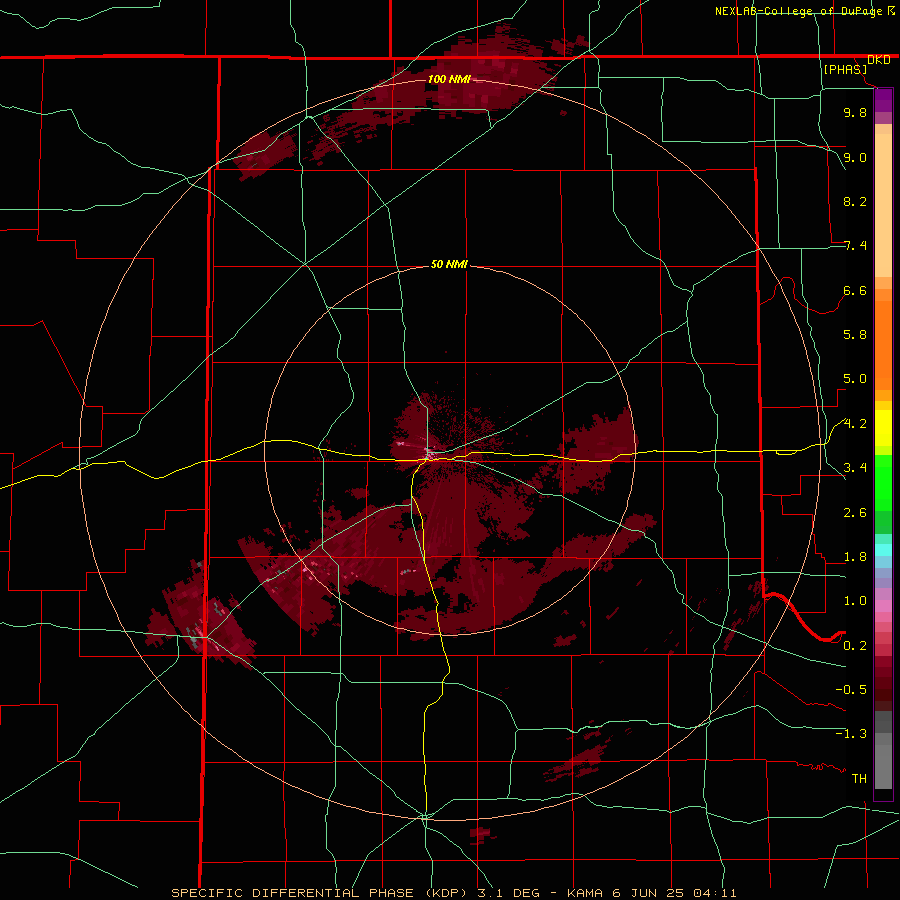Click the 5.8 value on the color scale
Screen dimensions: 900x900
pos(855,335)
